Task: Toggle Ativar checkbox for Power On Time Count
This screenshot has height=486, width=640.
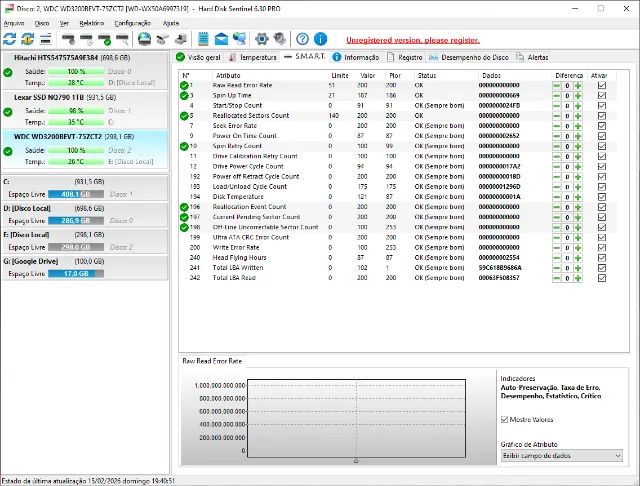Action: tap(602, 136)
